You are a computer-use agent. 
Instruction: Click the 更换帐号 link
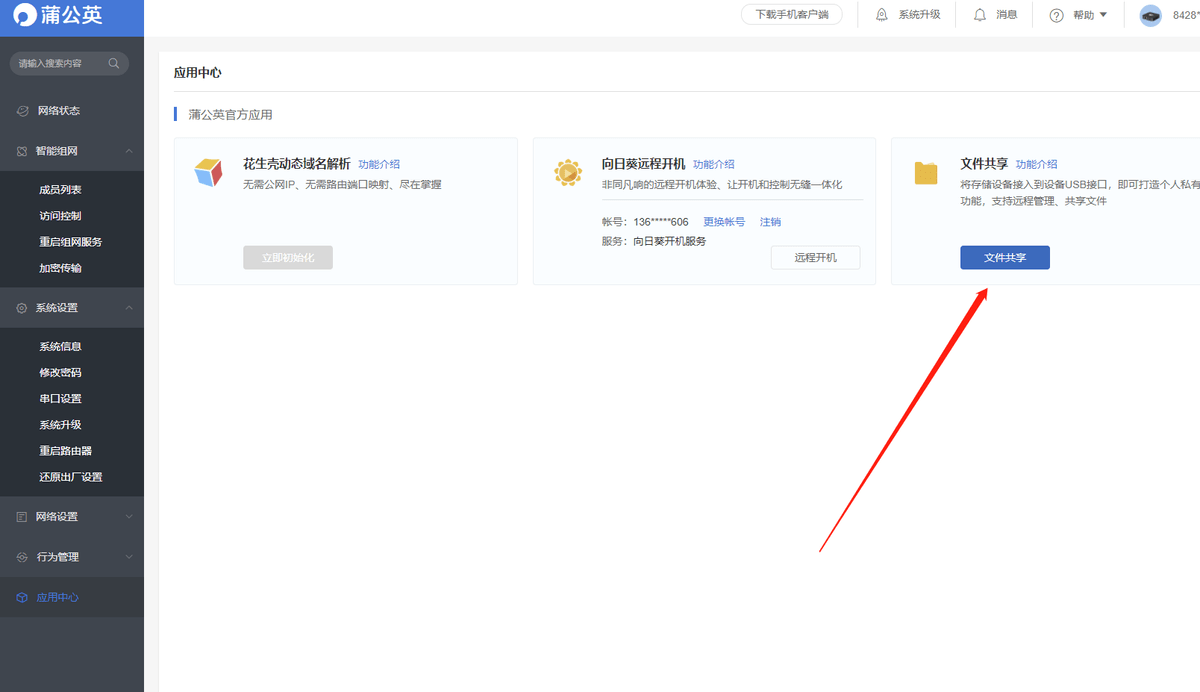[x=724, y=222]
